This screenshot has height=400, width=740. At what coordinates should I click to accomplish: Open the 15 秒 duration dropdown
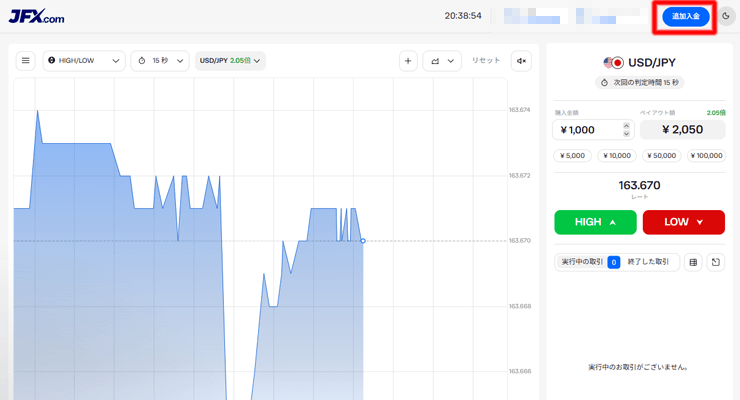(x=160, y=61)
